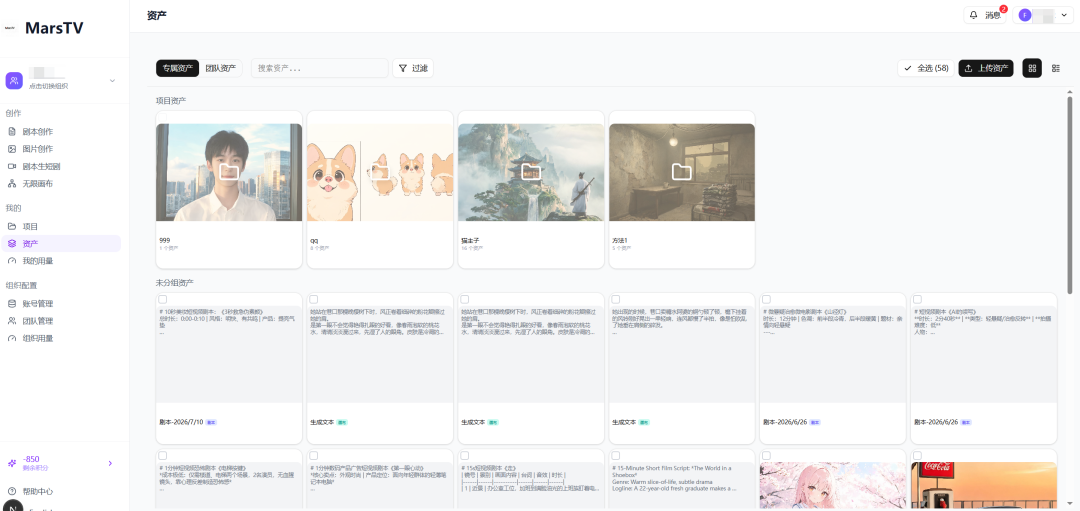Click the folder icon on the 猫主子 project

pyautogui.click(x=531, y=171)
